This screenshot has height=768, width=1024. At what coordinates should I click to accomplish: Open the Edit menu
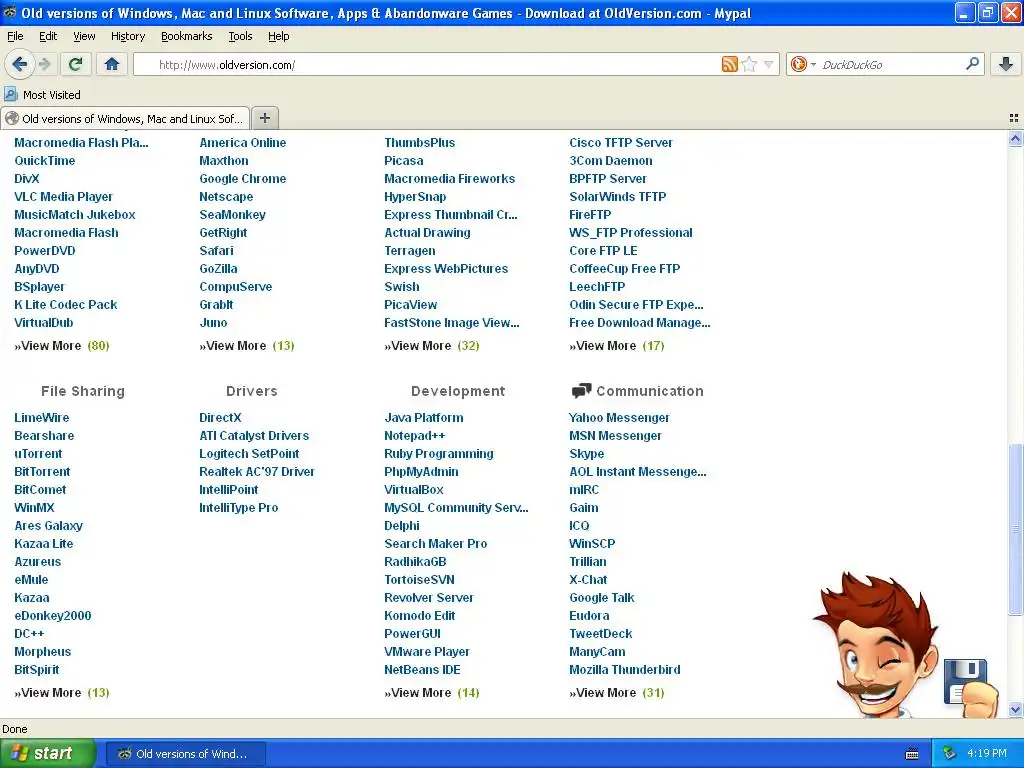48,36
